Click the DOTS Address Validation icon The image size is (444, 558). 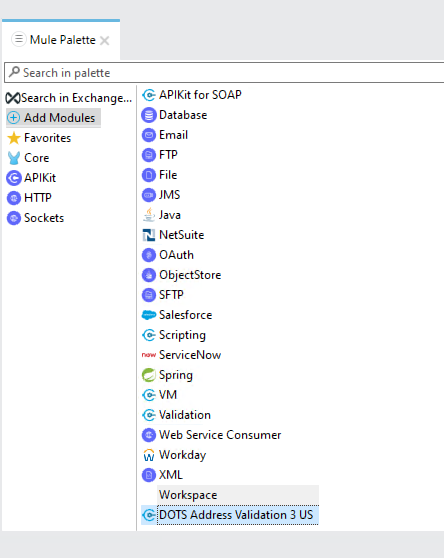(x=149, y=515)
